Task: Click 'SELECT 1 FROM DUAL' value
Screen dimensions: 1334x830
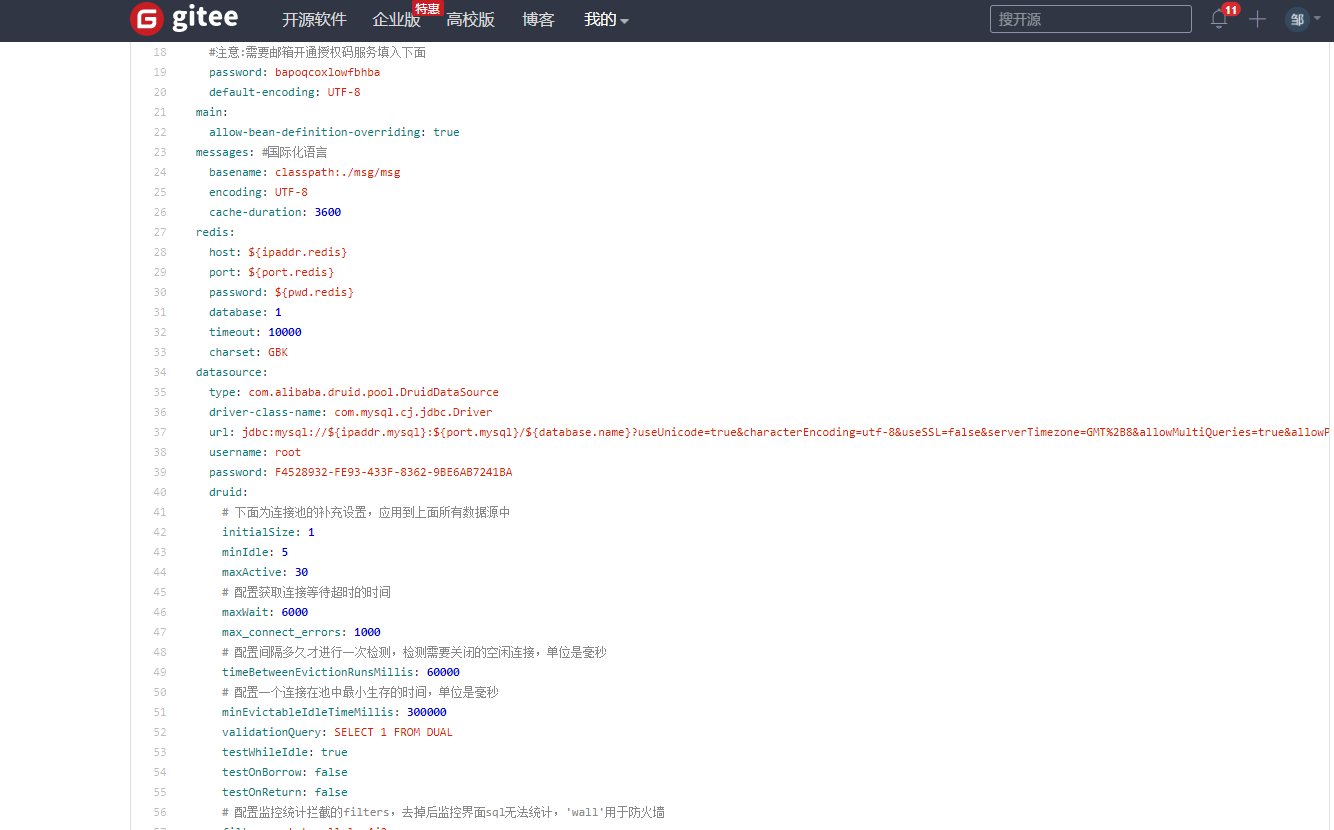Action: [393, 732]
